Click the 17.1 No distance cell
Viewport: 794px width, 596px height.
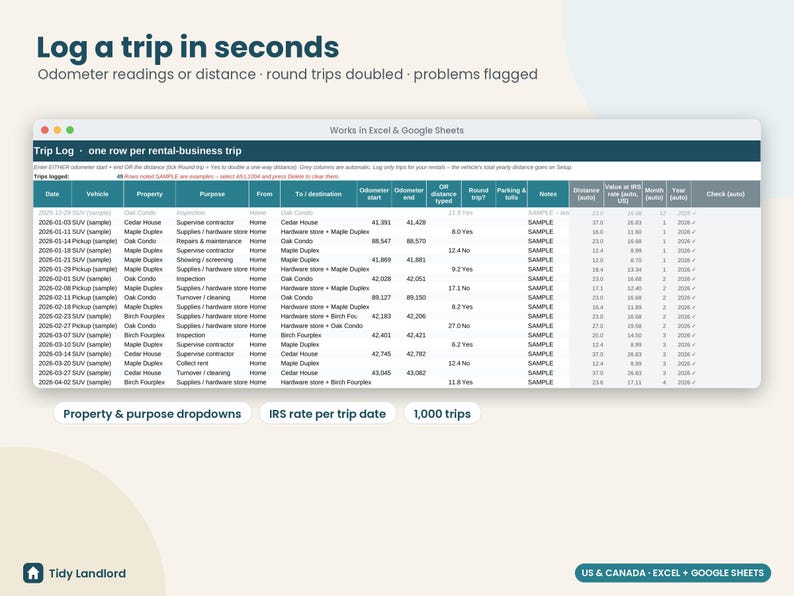pos(459,288)
